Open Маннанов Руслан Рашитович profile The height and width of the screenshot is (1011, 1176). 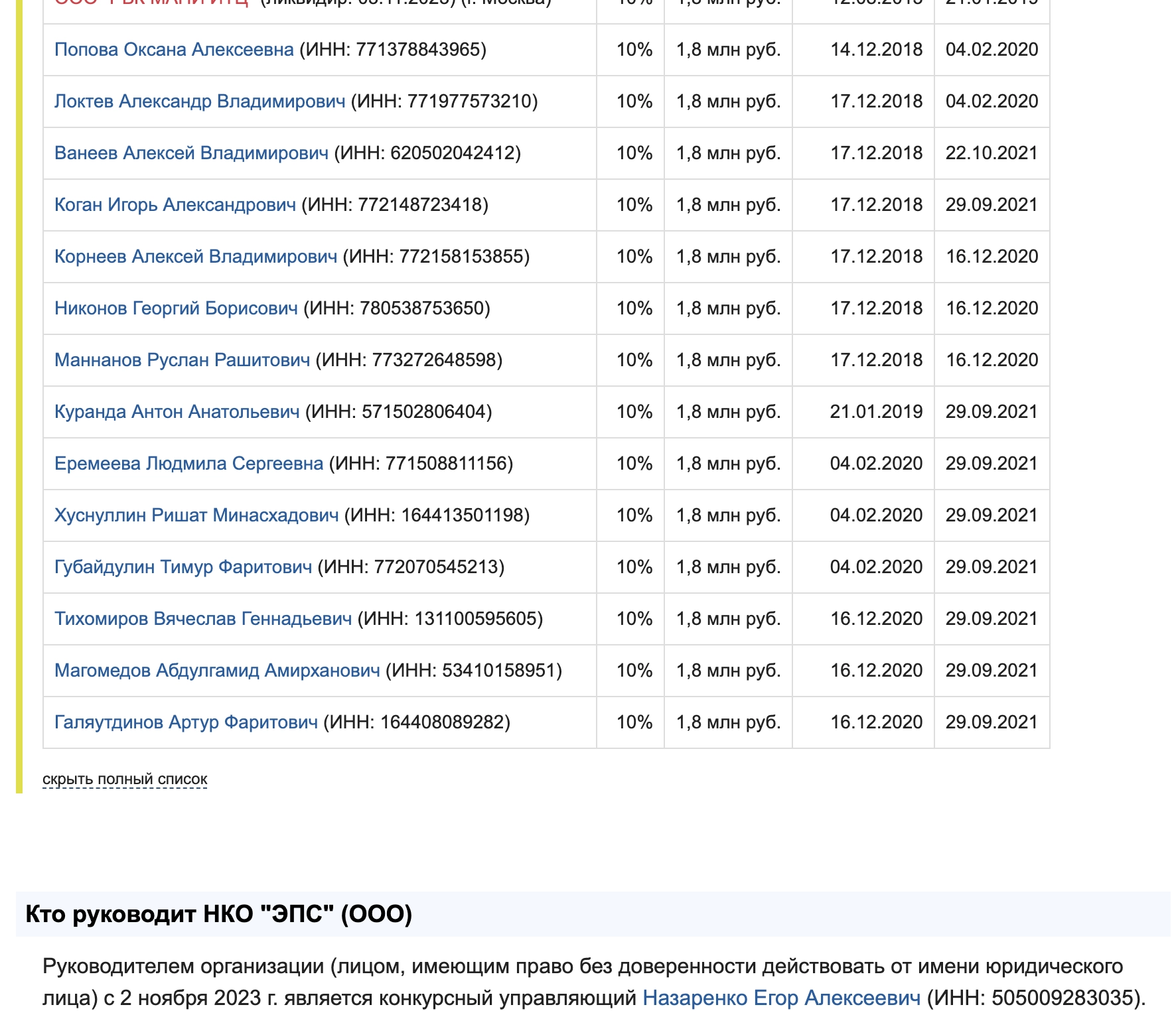click(x=182, y=360)
